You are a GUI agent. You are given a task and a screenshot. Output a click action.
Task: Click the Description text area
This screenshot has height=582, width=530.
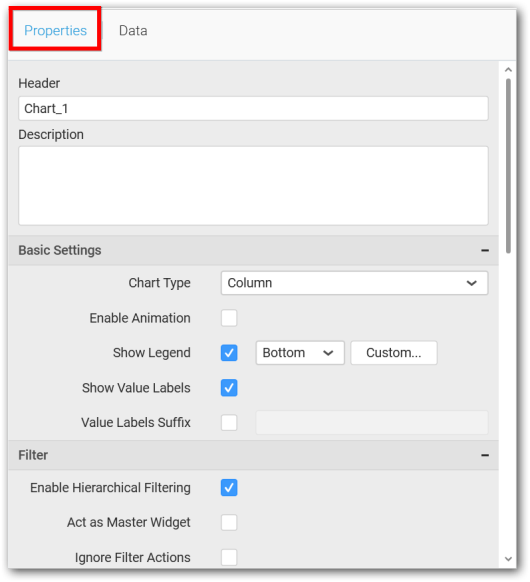253,186
